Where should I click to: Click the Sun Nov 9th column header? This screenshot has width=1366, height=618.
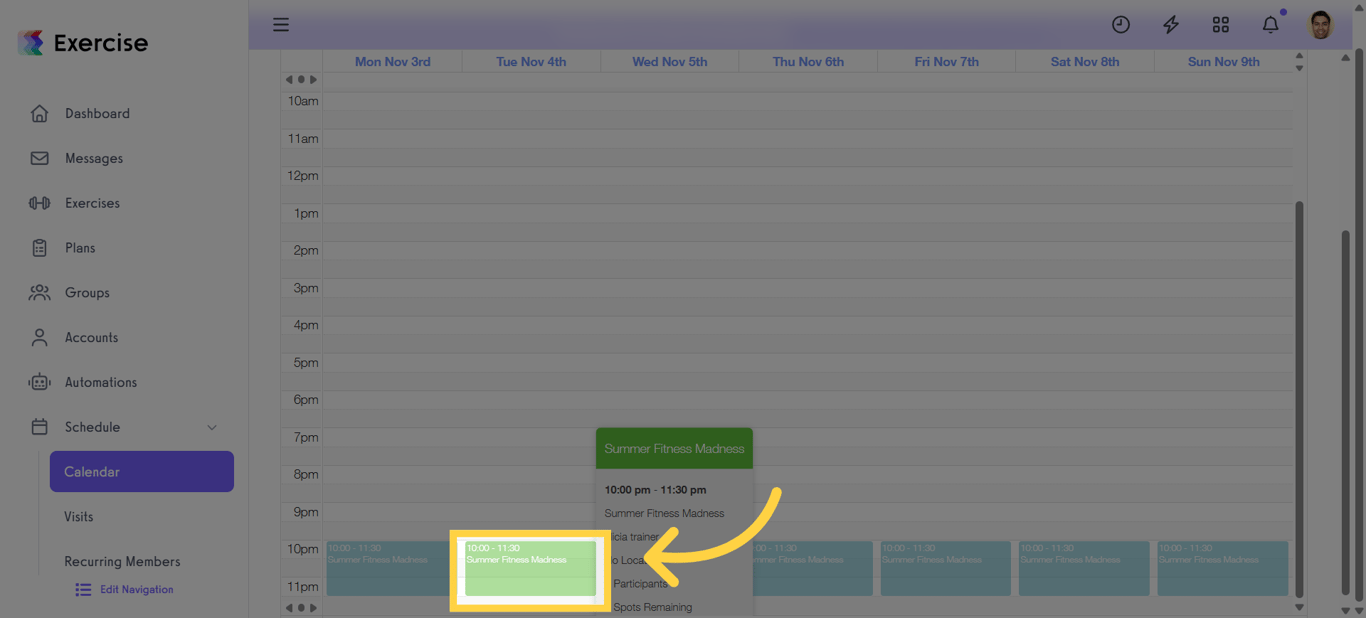[1223, 61]
